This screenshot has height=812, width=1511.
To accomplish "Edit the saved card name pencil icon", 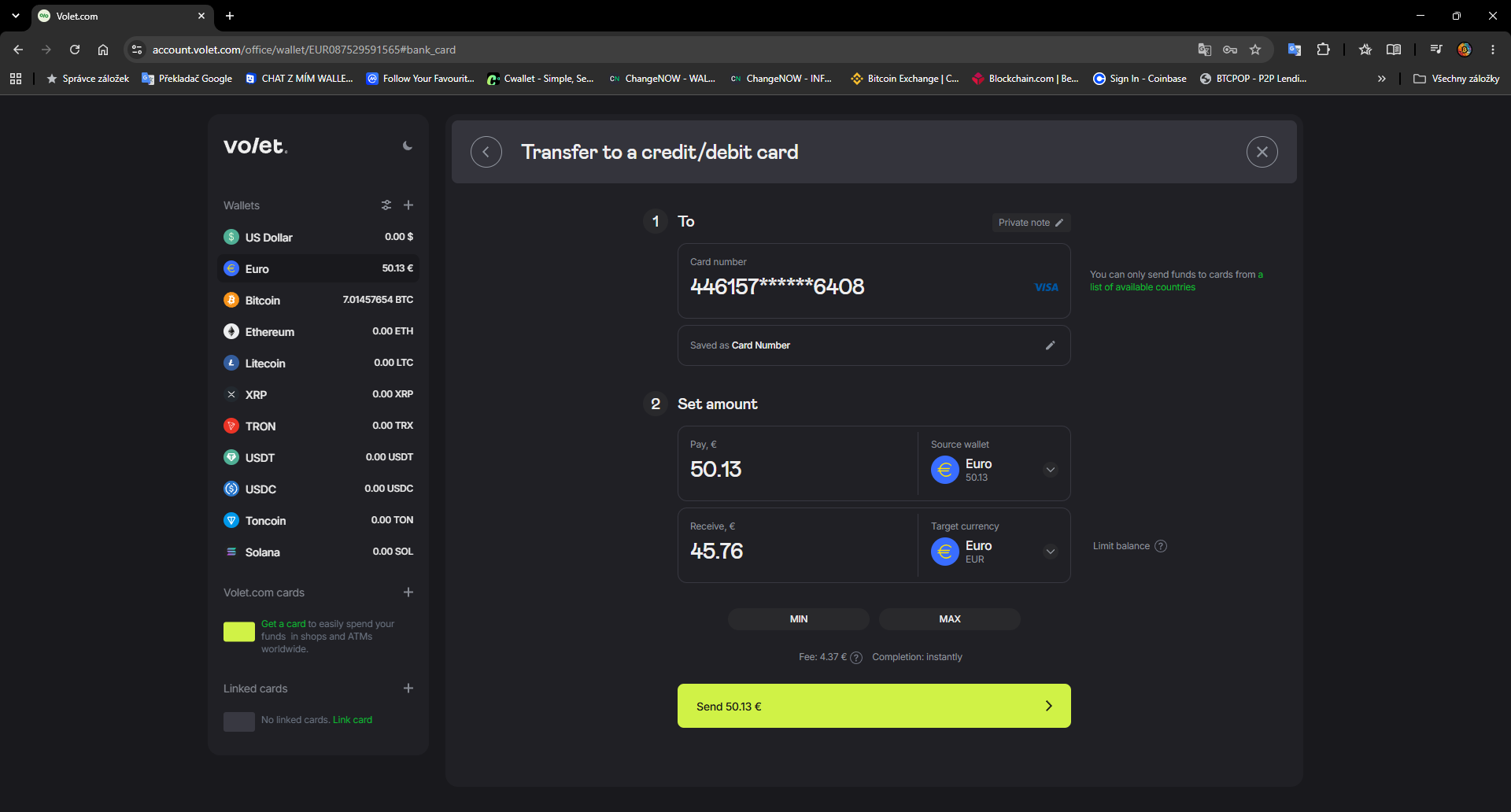I will tap(1050, 345).
